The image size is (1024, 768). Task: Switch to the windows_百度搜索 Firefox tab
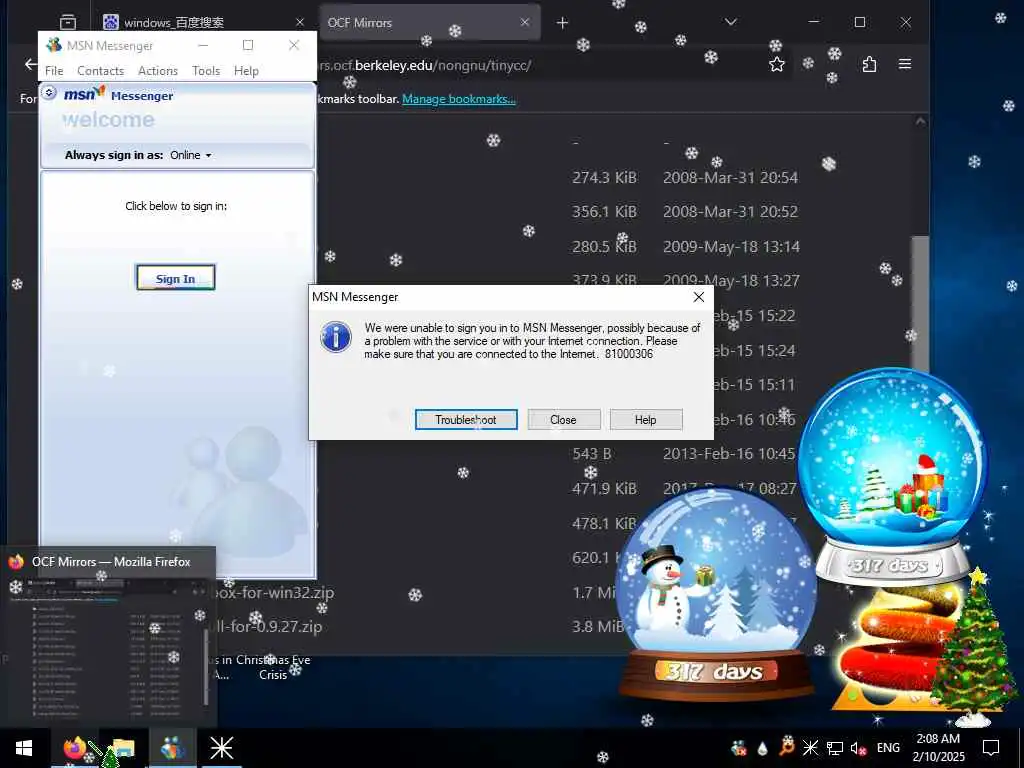tap(202, 22)
